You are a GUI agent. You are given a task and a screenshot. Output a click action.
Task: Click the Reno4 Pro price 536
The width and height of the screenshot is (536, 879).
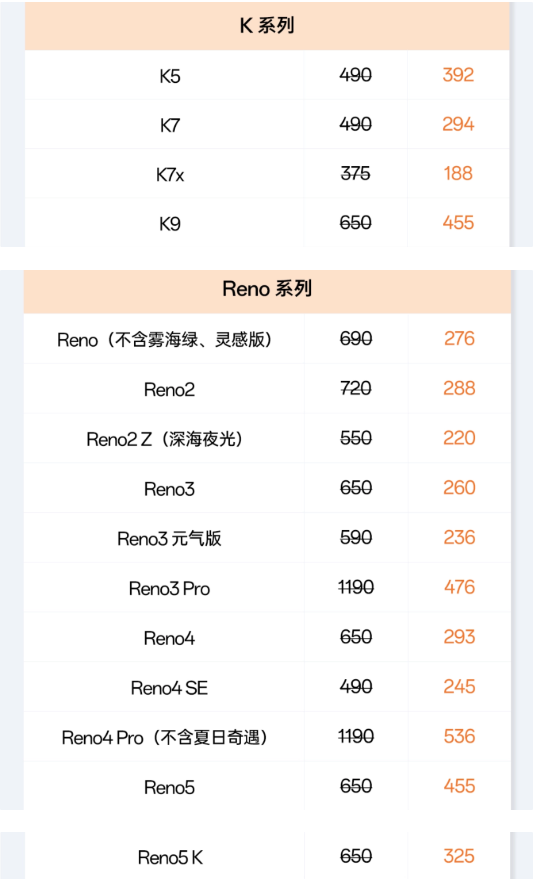coord(459,736)
